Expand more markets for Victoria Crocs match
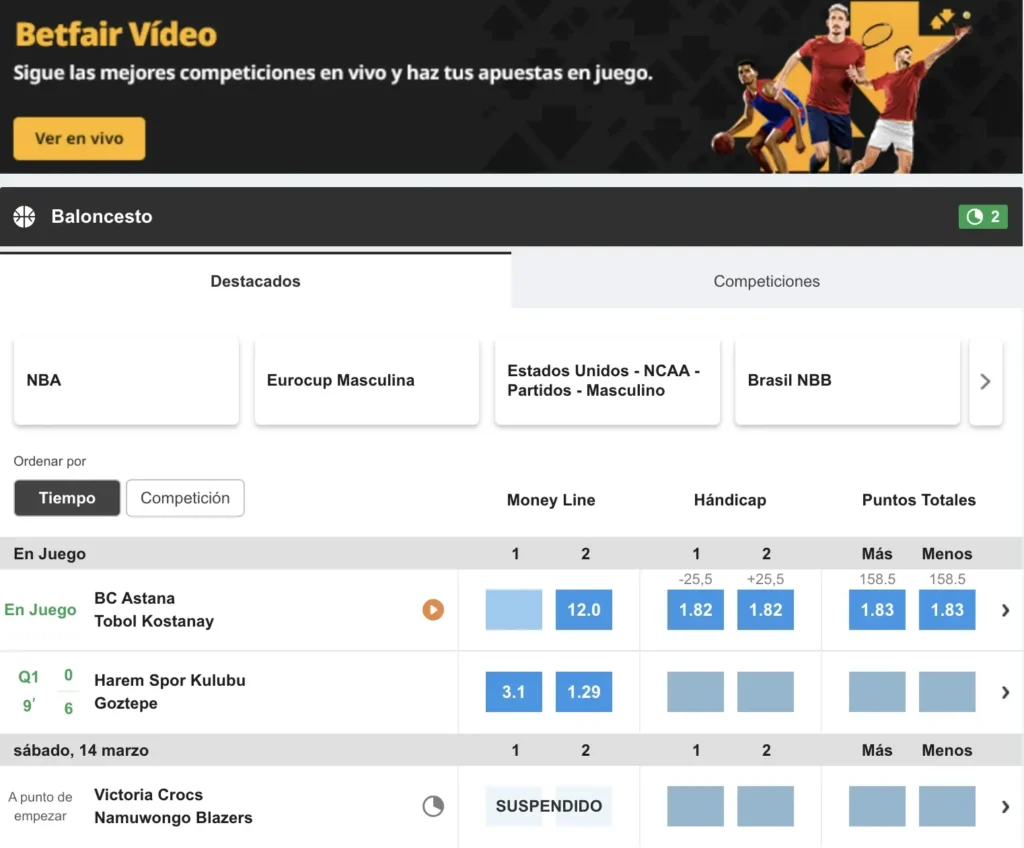This screenshot has height=848, width=1024. coord(1006,807)
